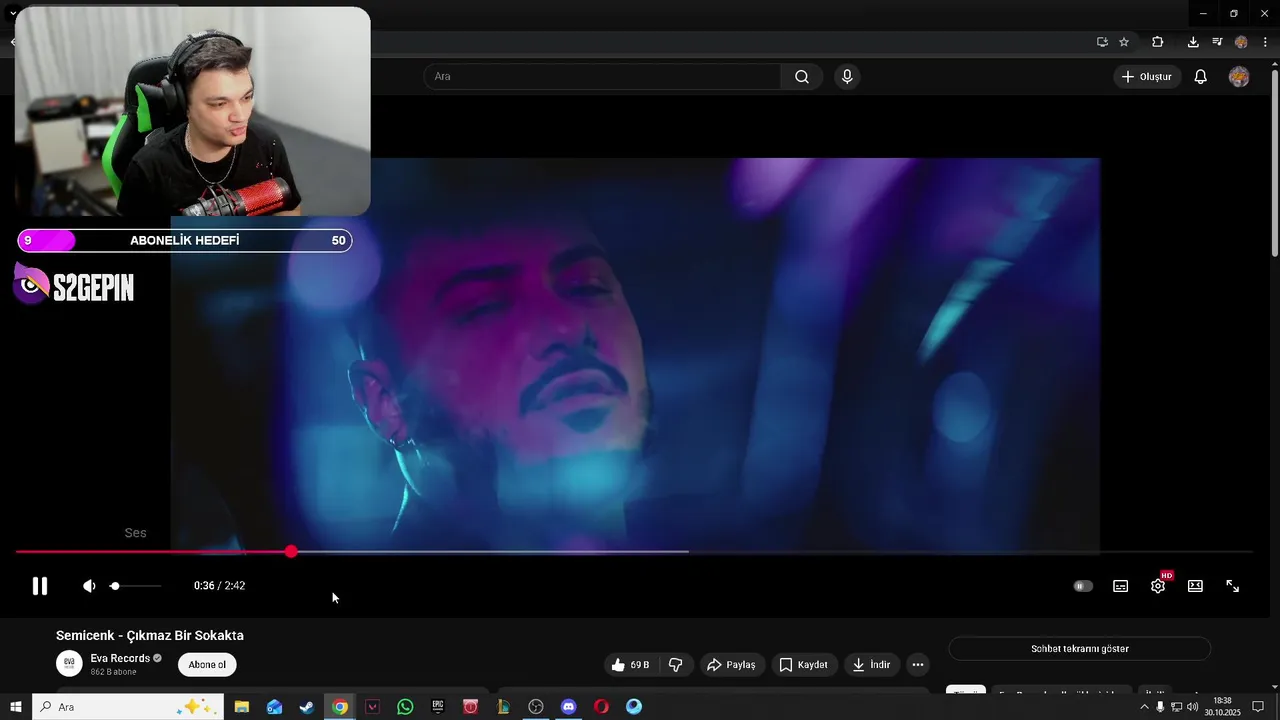The width and height of the screenshot is (1280, 720).
Task: Click the time display 0:36 / 2:42
Action: (x=219, y=586)
